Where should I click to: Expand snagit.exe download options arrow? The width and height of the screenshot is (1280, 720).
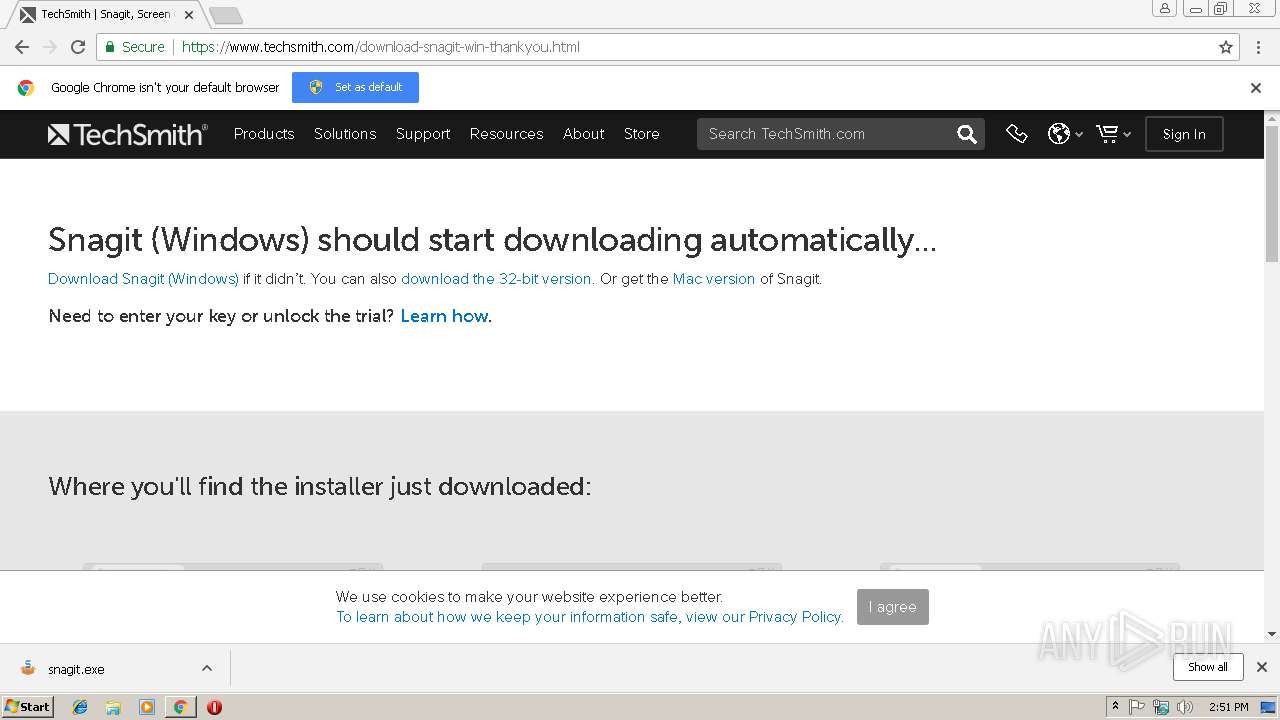click(207, 668)
